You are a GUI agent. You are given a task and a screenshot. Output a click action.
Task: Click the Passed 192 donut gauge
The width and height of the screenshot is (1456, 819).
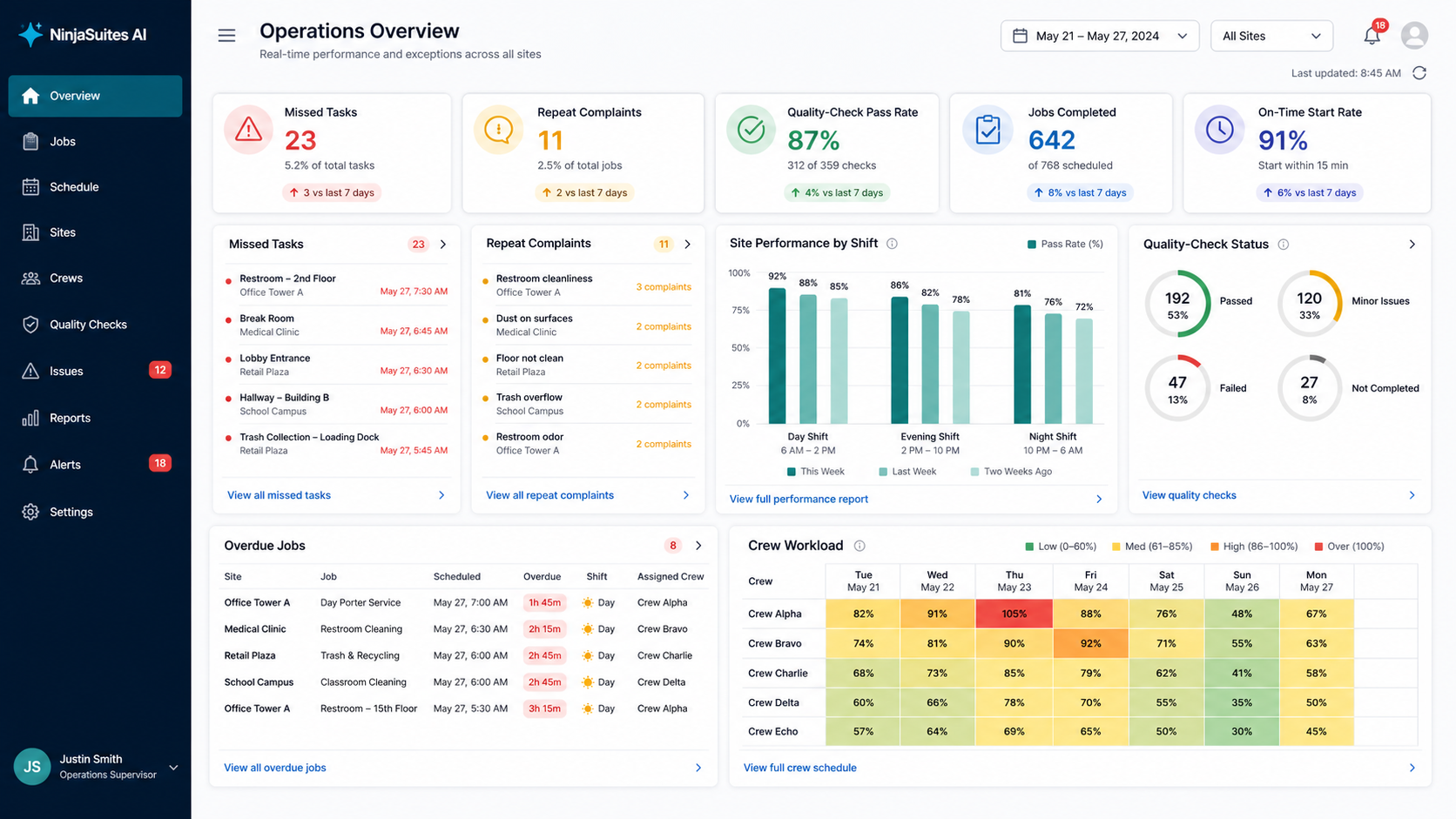[x=1177, y=304]
